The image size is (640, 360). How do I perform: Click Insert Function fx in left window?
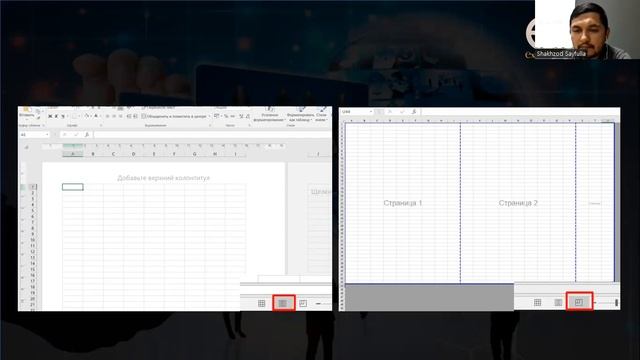pos(87,134)
